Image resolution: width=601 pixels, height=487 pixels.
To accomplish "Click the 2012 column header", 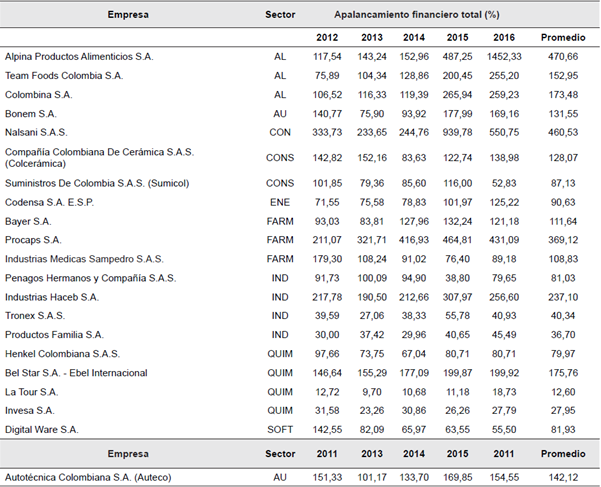I will click(x=327, y=37).
